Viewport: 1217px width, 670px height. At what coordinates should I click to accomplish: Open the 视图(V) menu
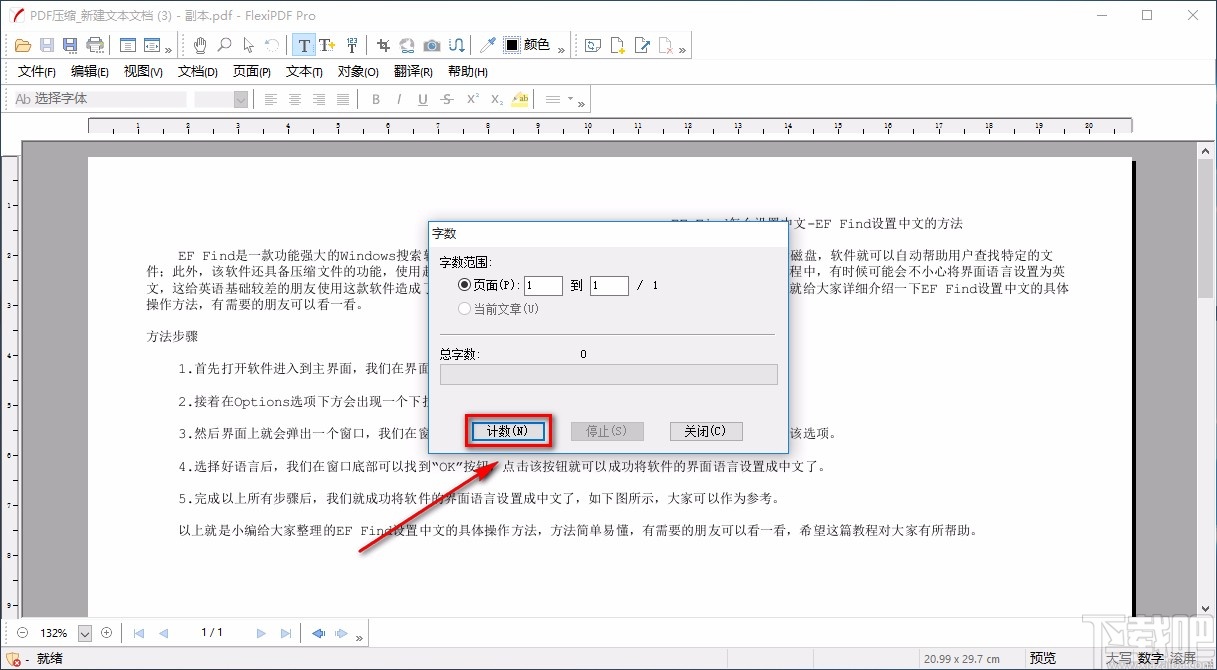pyautogui.click(x=143, y=71)
